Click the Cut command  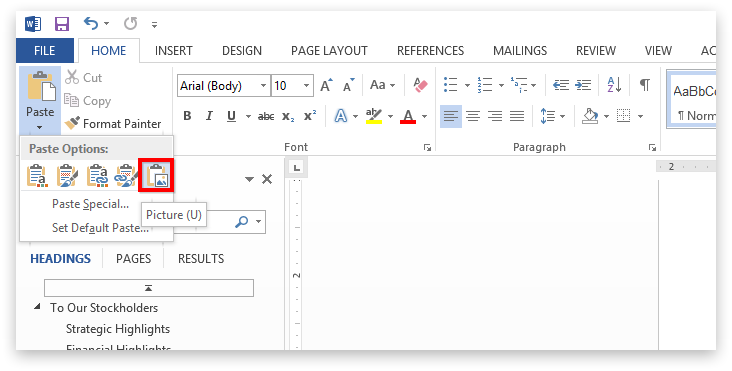click(84, 77)
